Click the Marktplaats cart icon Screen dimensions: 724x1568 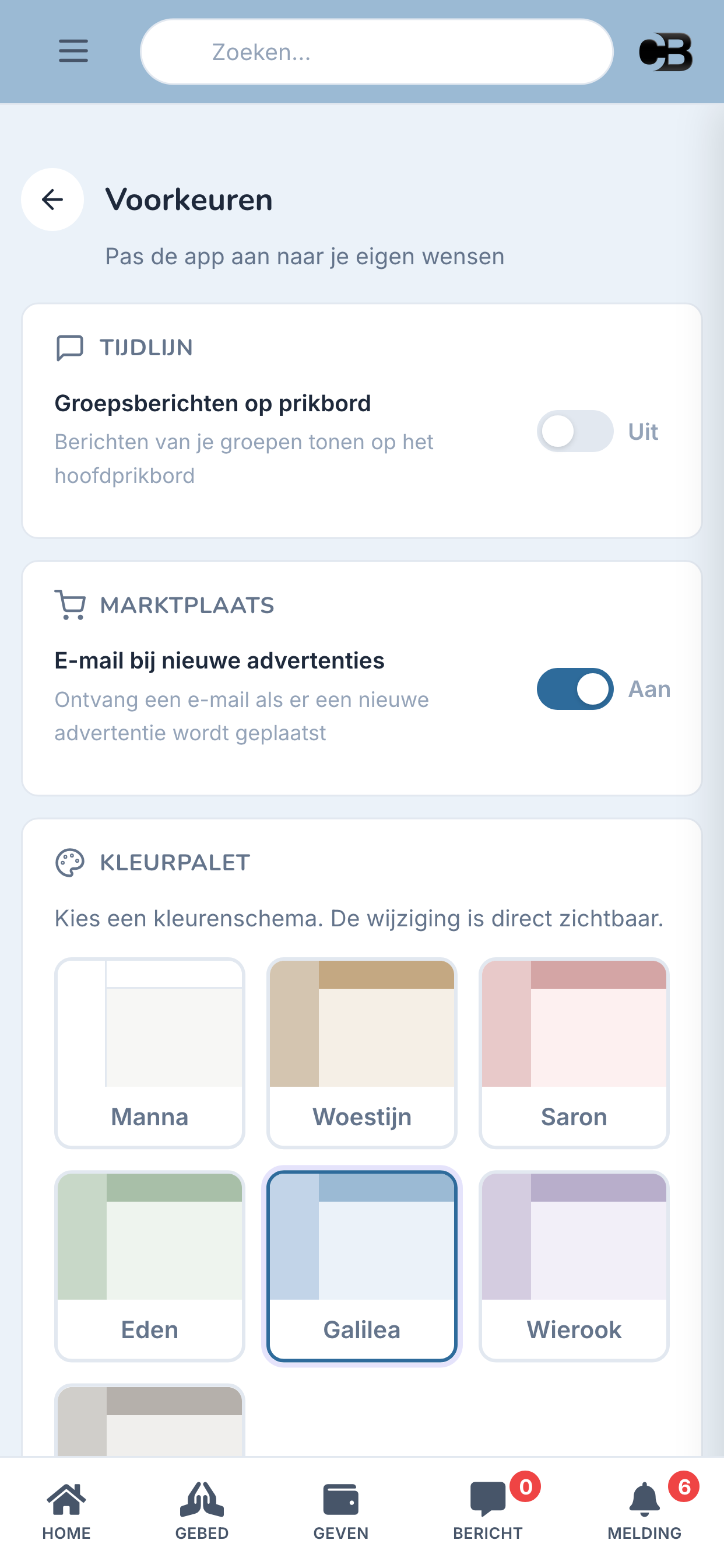pyautogui.click(x=69, y=605)
